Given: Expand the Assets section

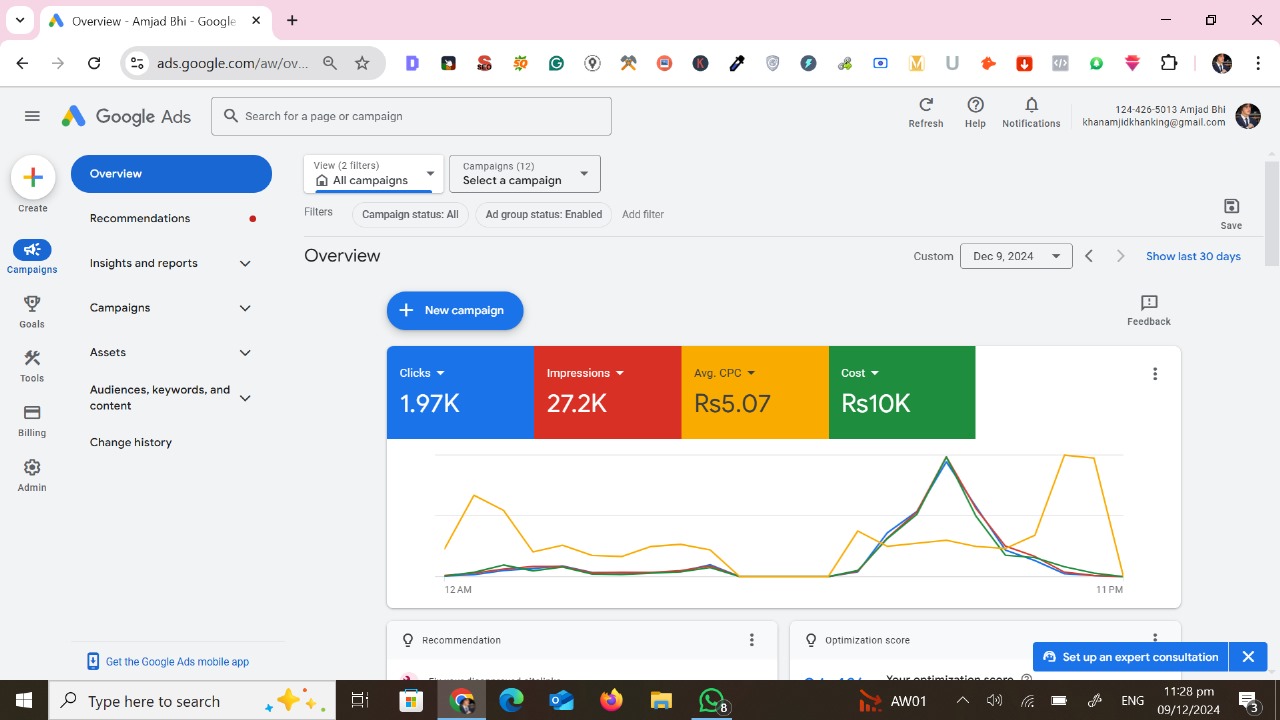Looking at the screenshot, I should [170, 352].
